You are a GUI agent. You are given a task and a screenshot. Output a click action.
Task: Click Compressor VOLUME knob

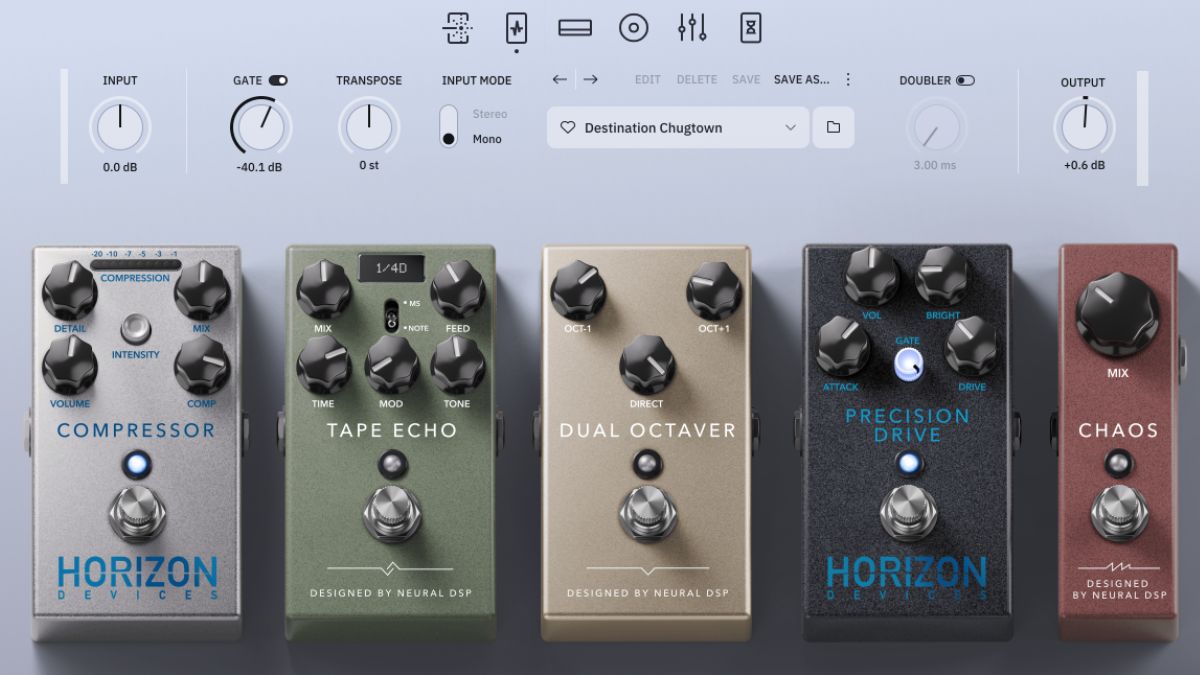(x=70, y=365)
